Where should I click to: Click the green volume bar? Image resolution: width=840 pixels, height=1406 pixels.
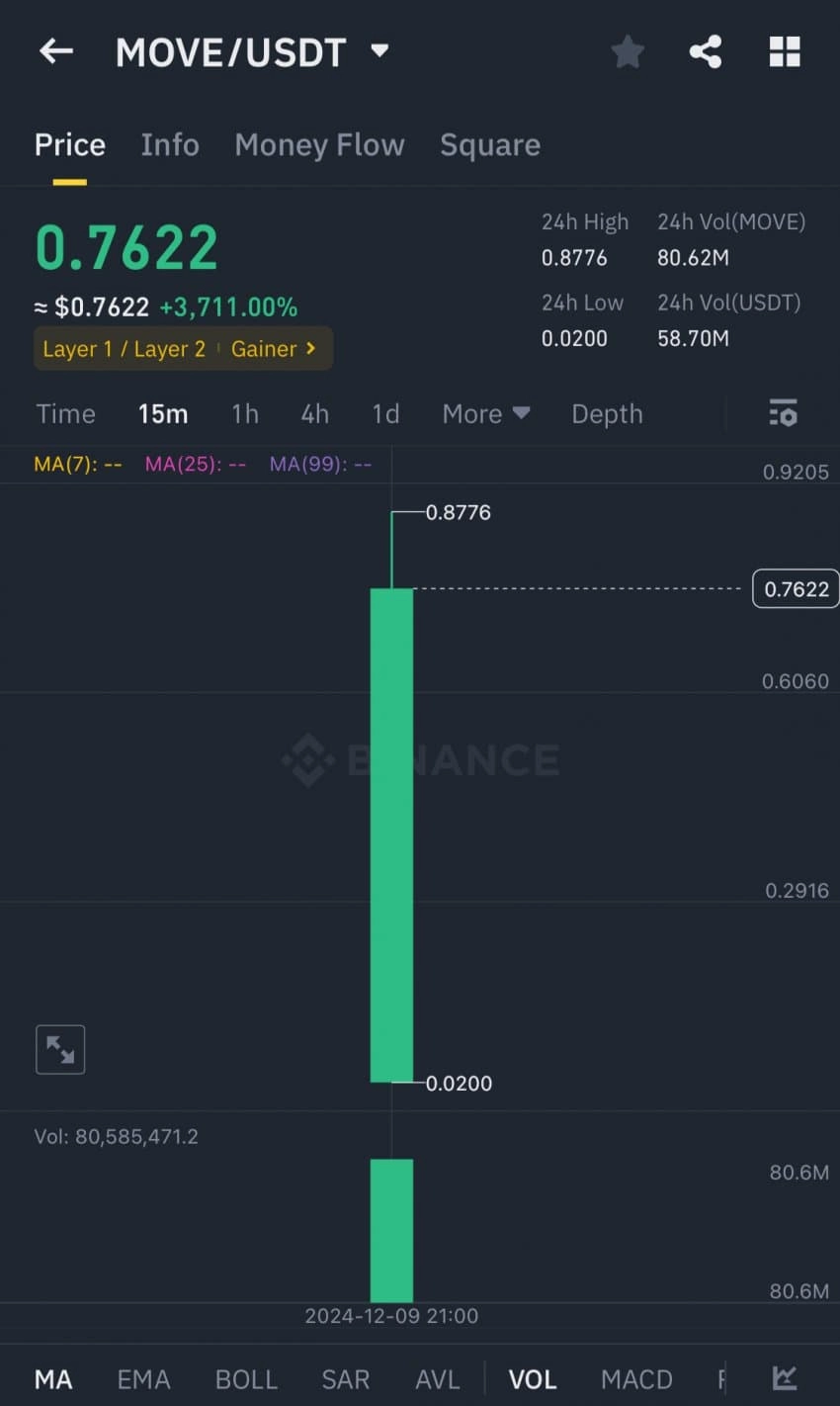coord(391,1231)
